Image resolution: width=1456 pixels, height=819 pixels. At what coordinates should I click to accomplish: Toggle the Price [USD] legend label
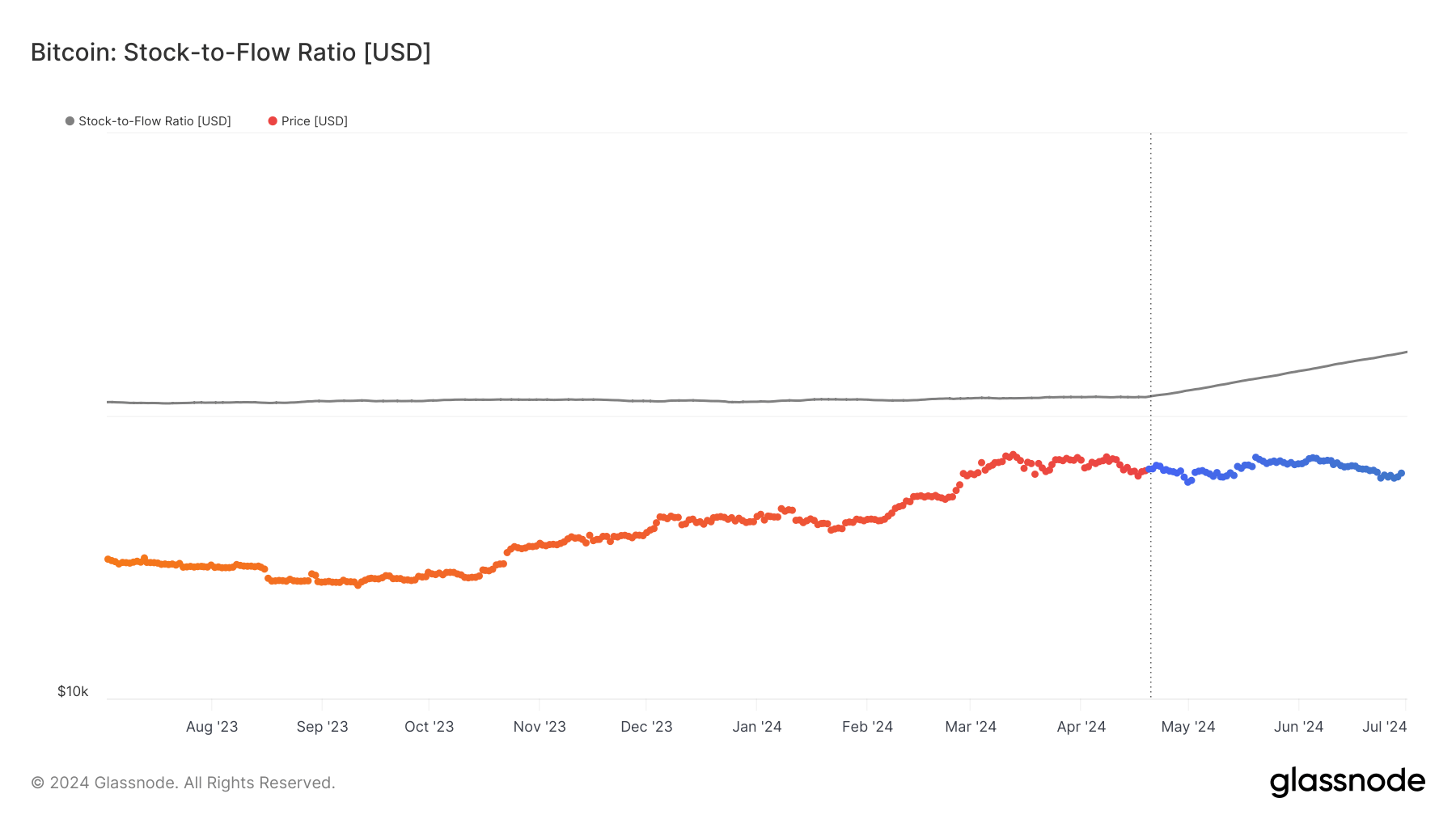[x=315, y=121]
